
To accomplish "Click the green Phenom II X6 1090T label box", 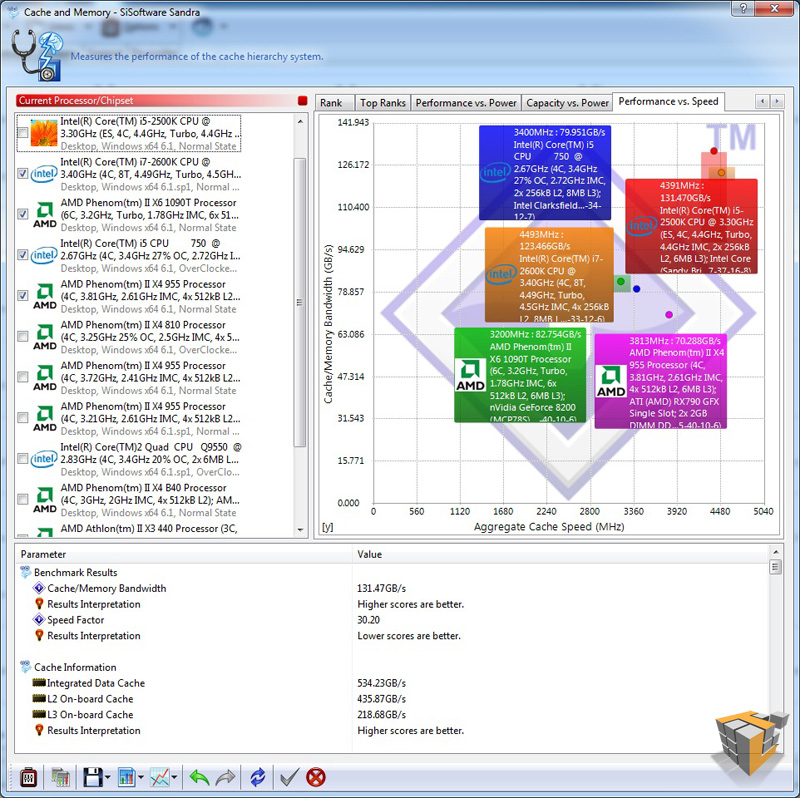I will (520, 375).
